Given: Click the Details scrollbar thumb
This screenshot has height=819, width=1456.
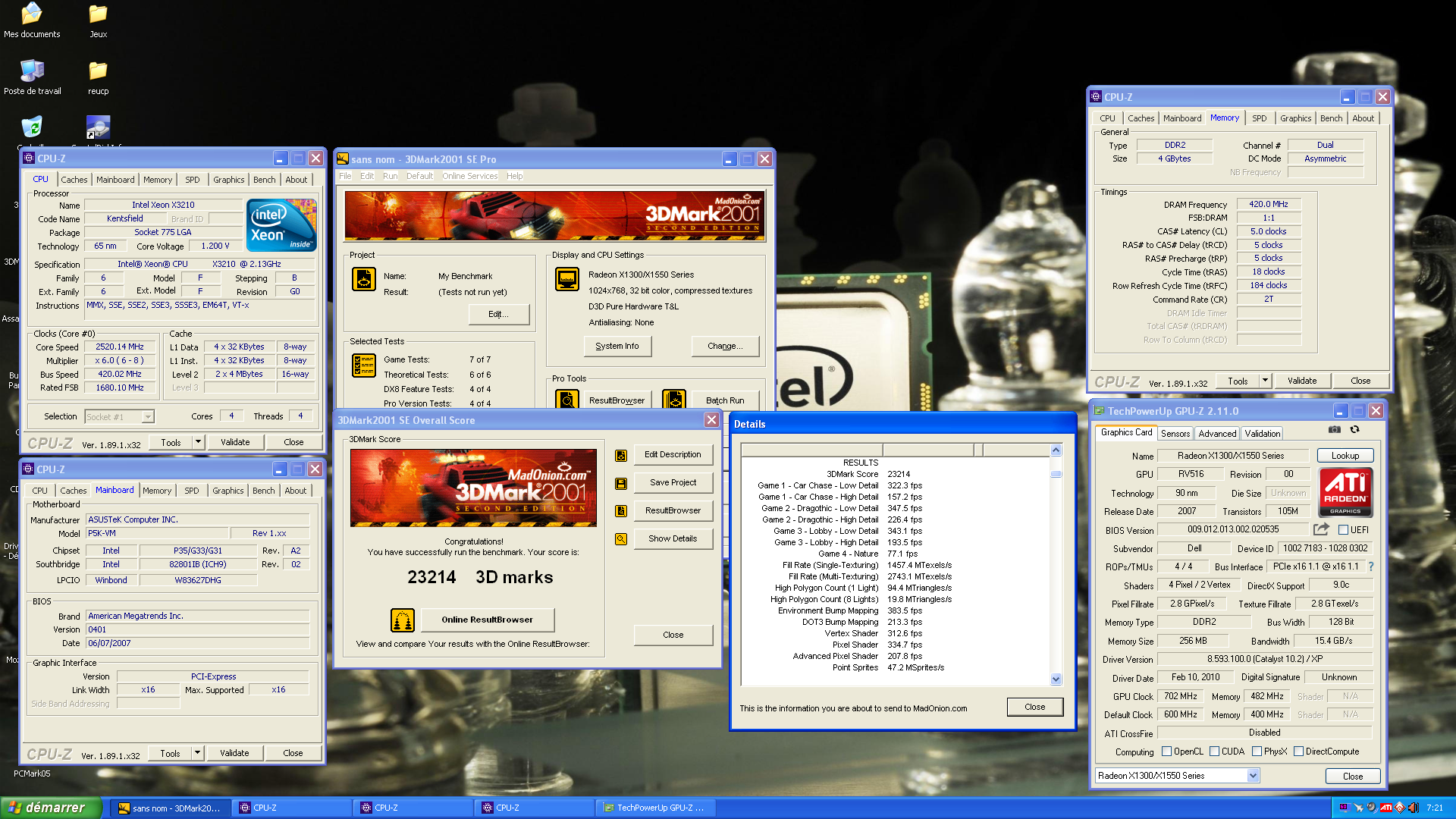Looking at the screenshot, I should [1056, 474].
